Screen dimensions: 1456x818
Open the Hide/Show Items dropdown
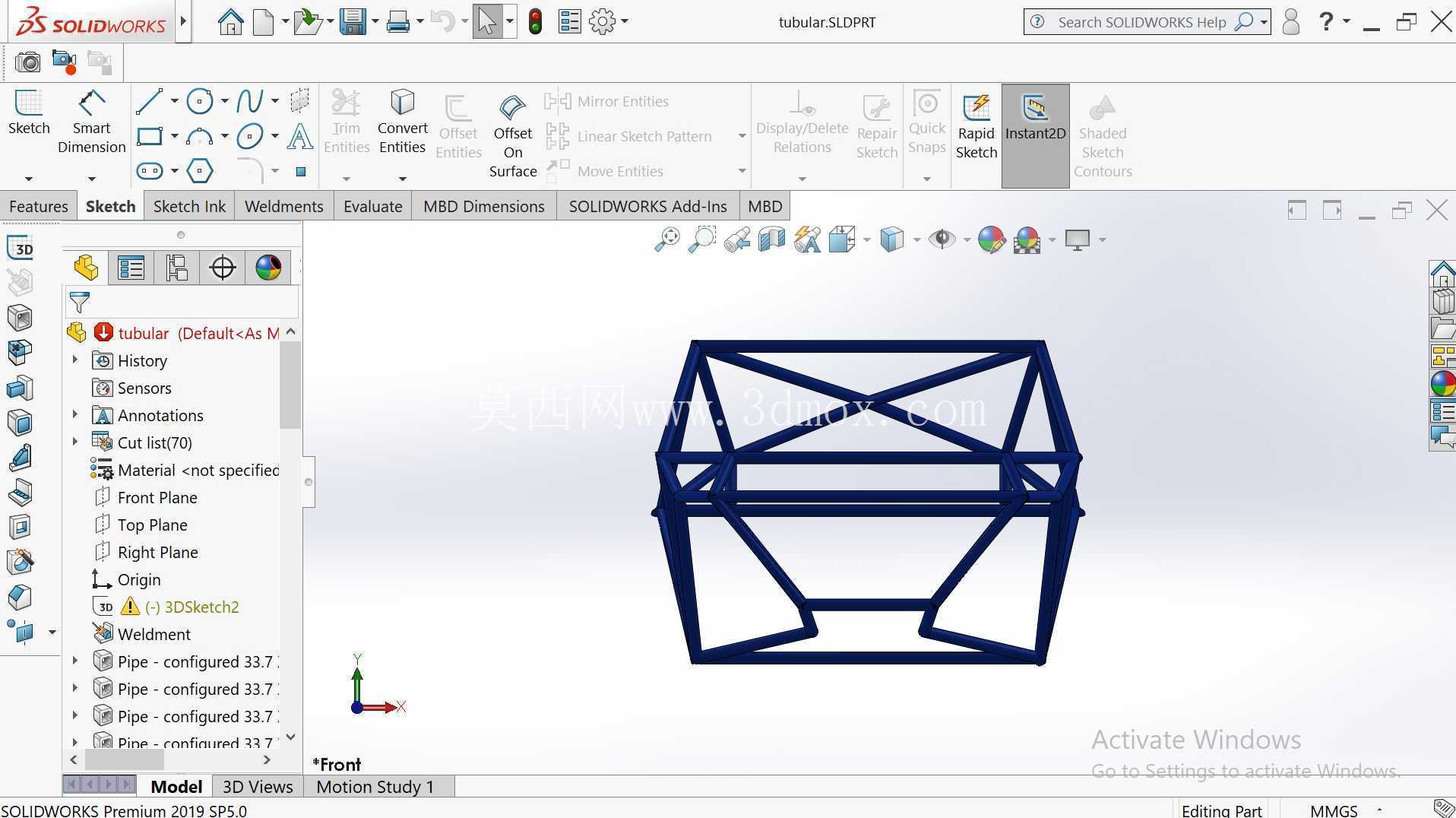pyautogui.click(x=967, y=240)
